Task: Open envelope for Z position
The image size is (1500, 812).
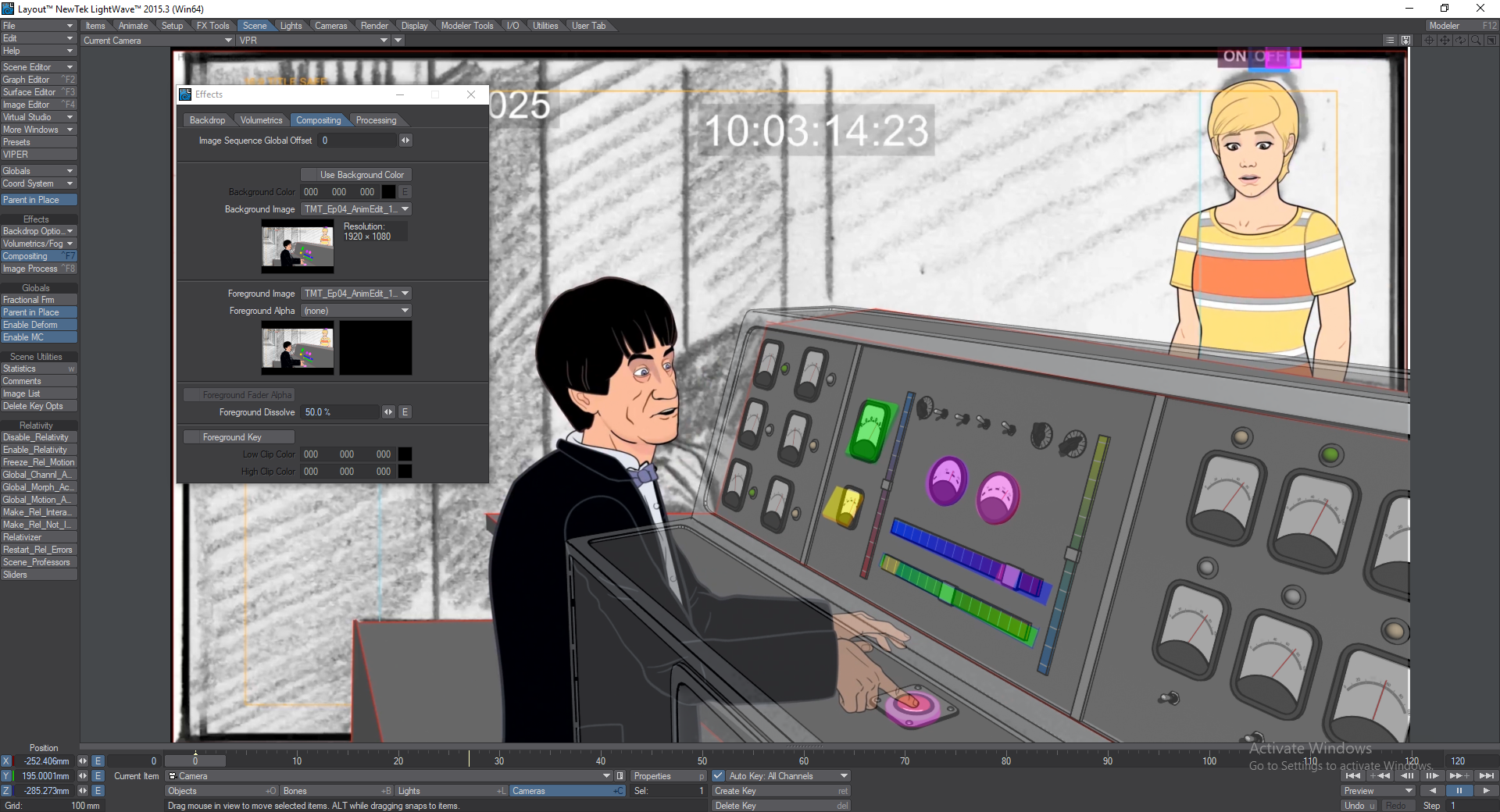Action: 98,791
